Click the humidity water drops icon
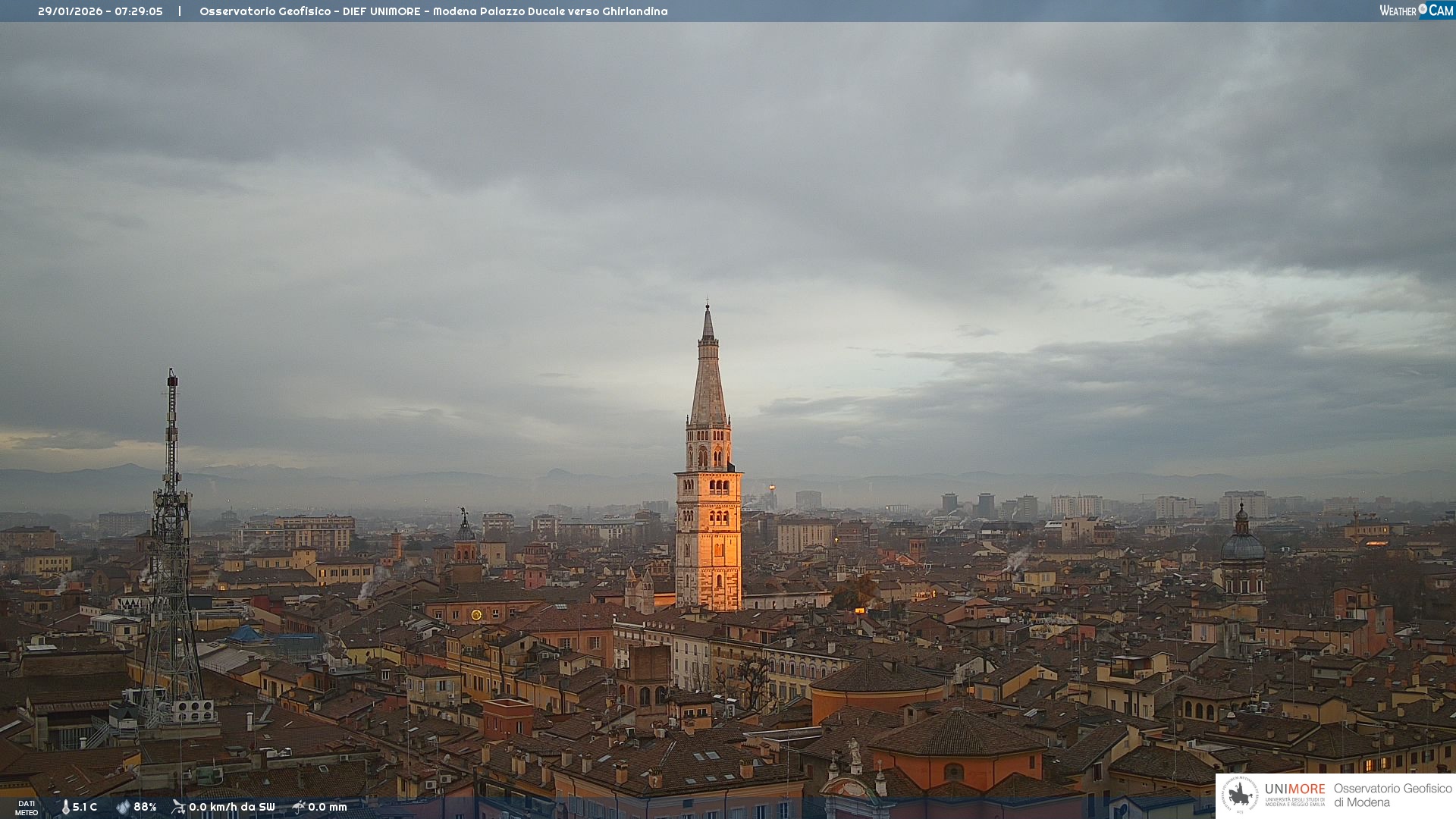Viewport: 1456px width, 819px height. pos(123,807)
